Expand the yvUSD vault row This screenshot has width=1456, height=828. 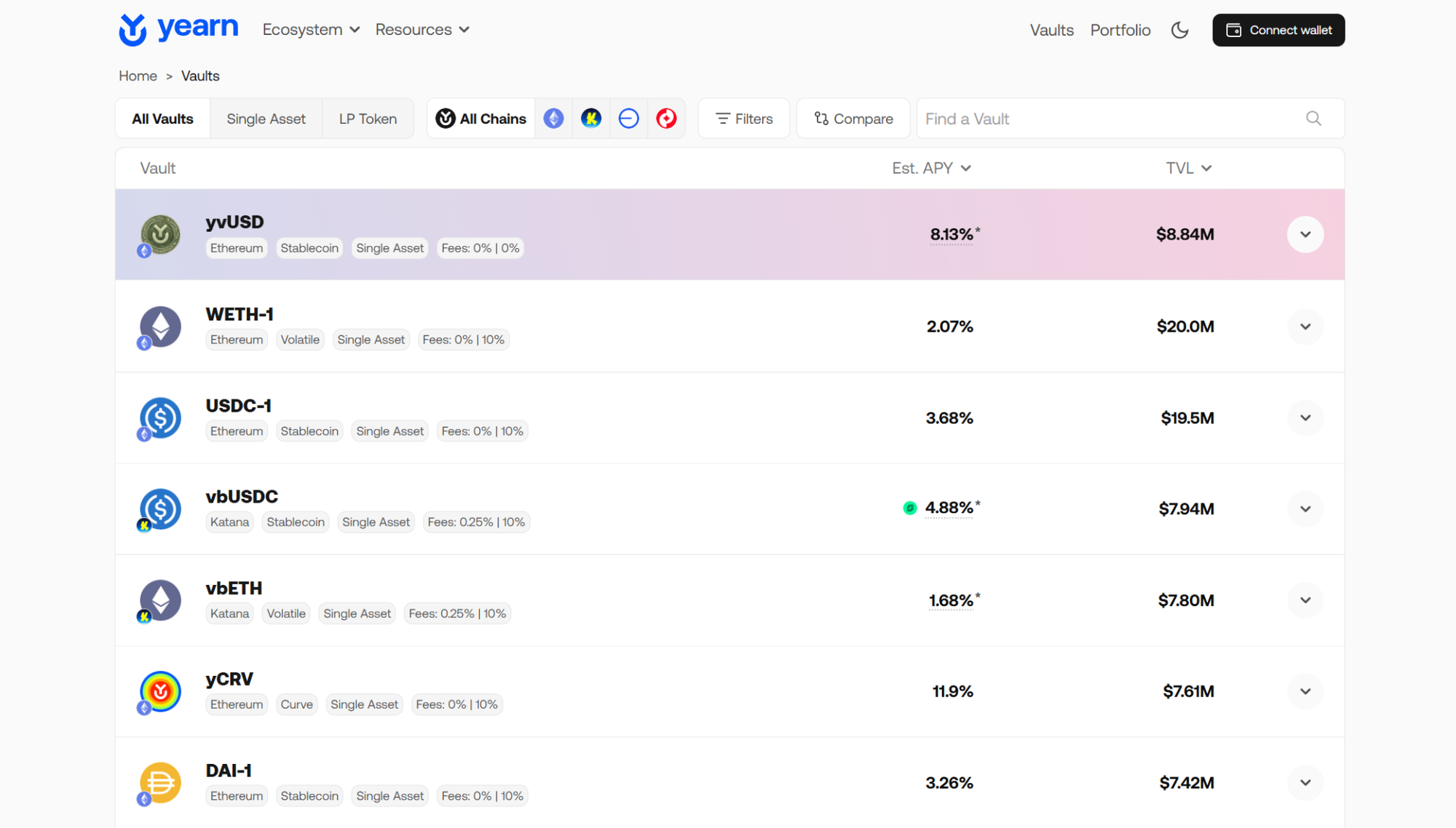[x=1305, y=234]
